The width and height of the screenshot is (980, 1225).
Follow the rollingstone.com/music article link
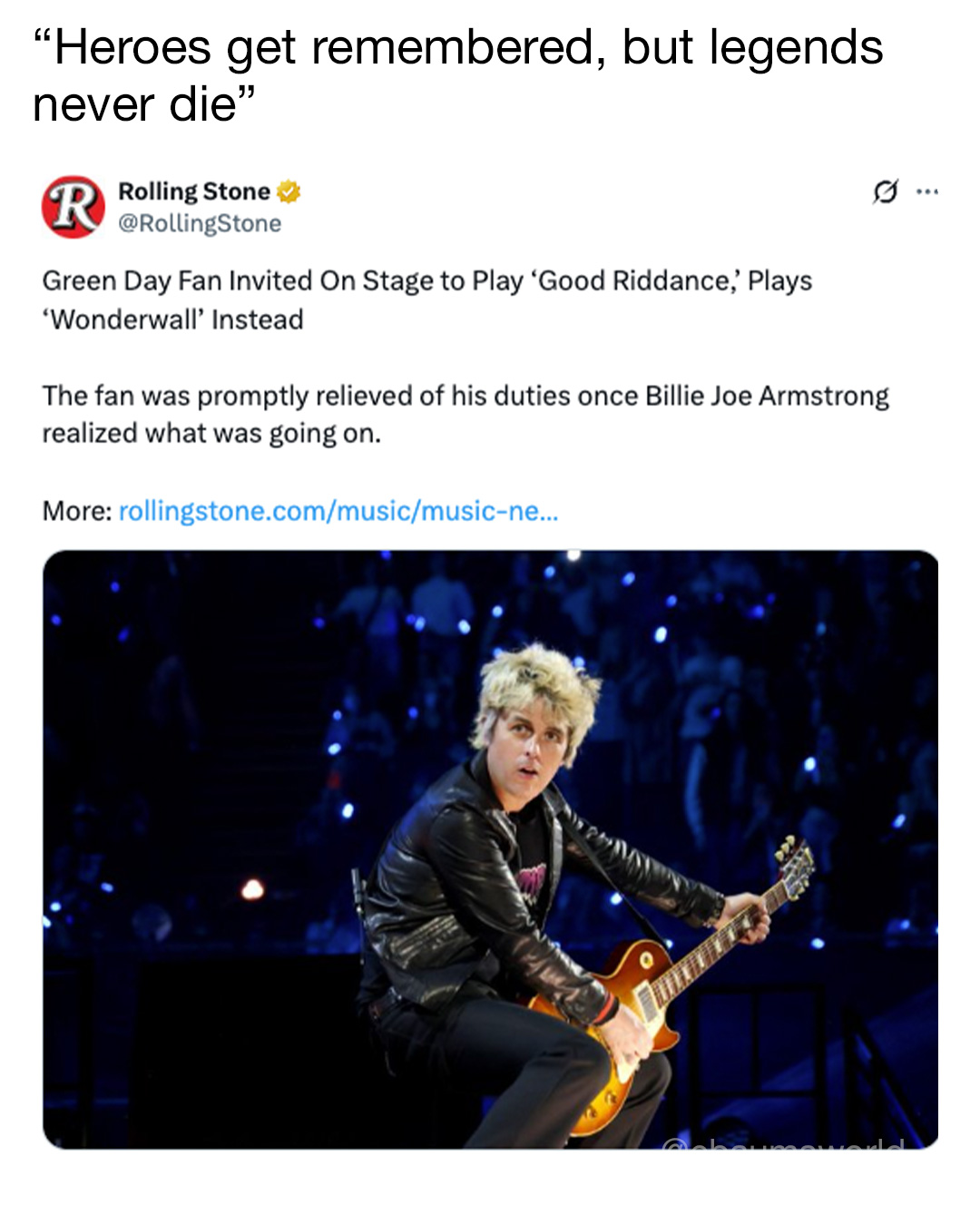click(x=338, y=511)
